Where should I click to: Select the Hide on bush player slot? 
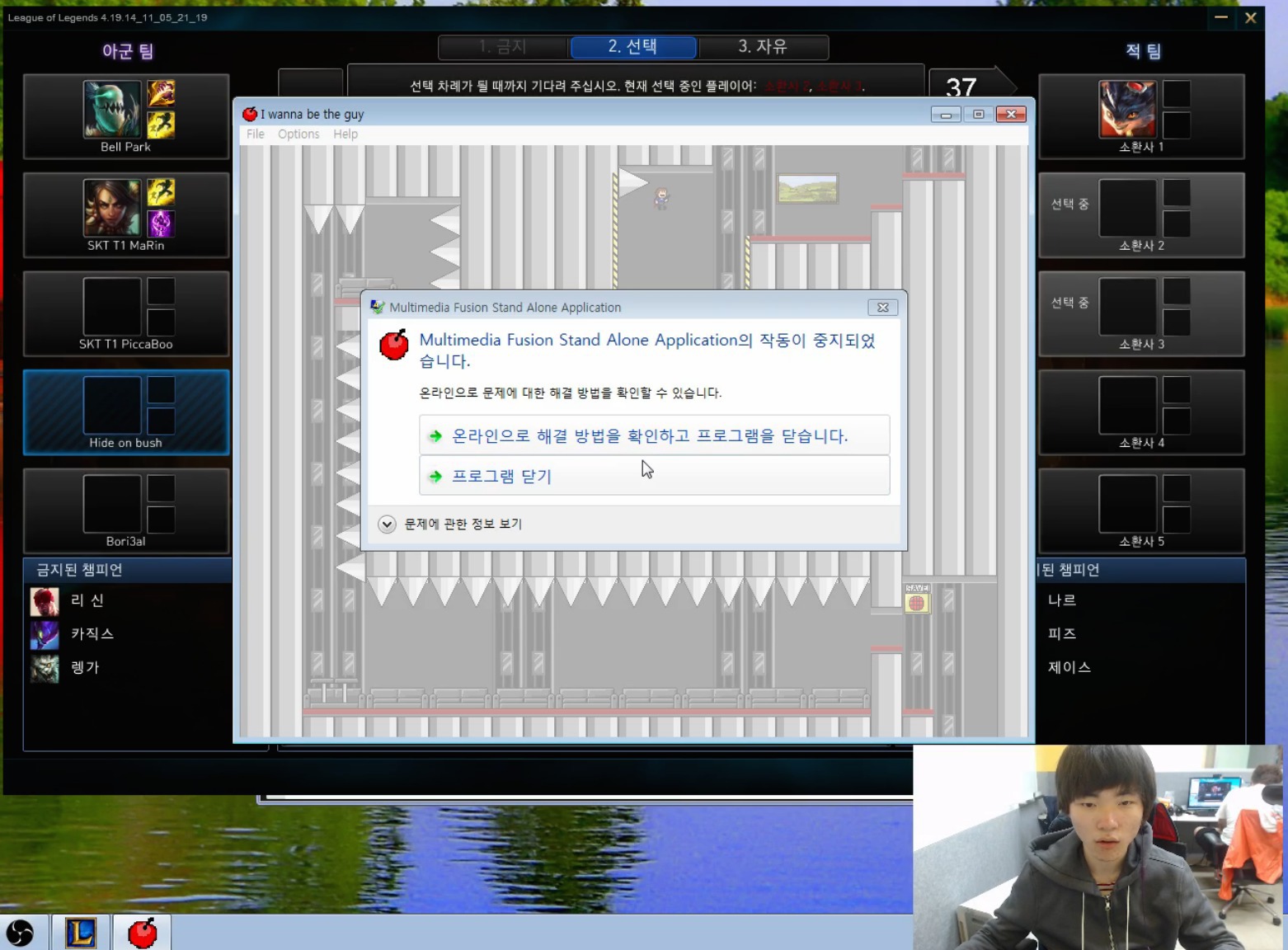coord(126,412)
